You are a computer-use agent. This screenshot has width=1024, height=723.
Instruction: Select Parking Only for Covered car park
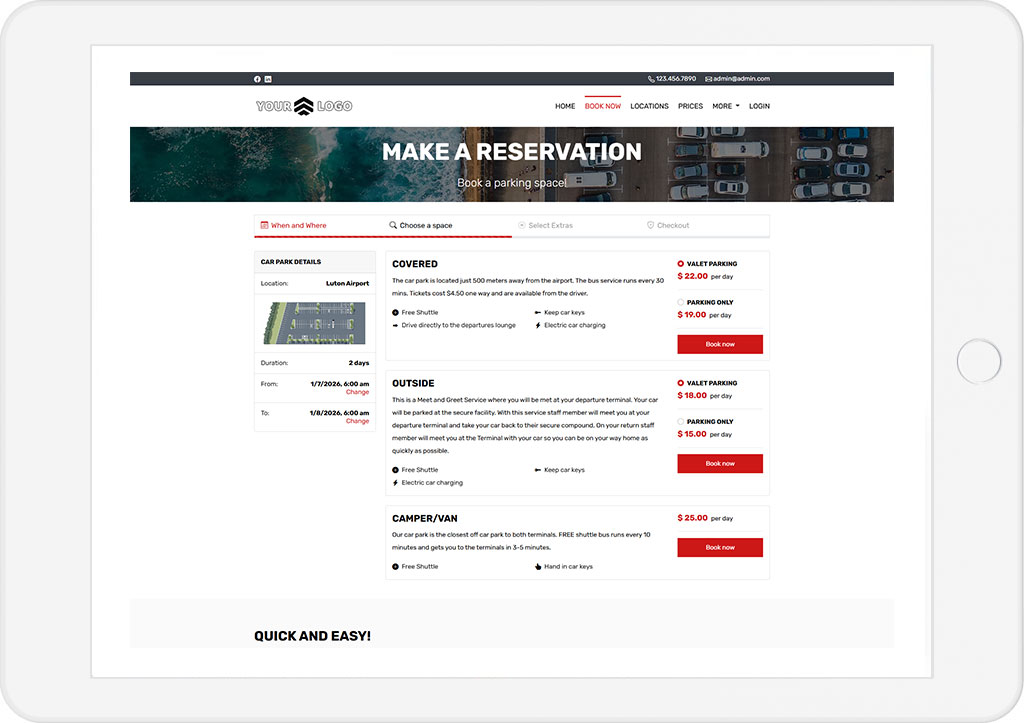[x=681, y=302]
